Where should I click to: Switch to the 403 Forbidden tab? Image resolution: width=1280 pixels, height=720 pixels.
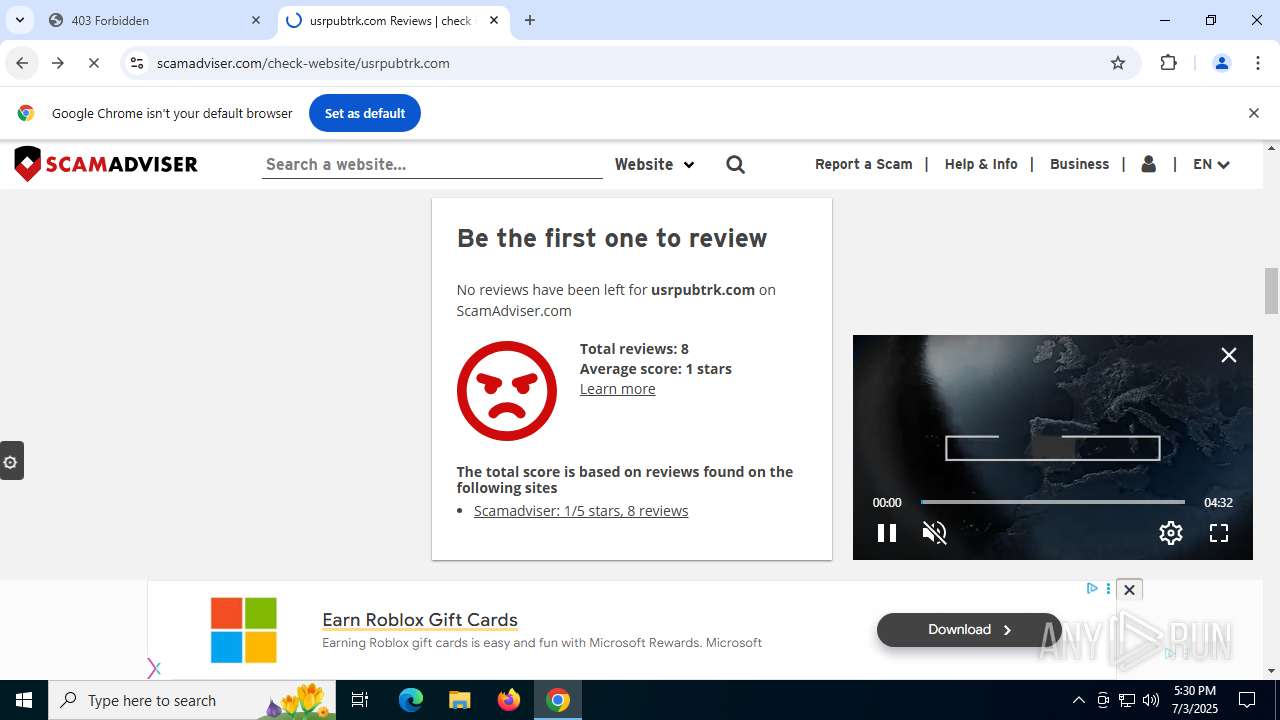click(150, 20)
